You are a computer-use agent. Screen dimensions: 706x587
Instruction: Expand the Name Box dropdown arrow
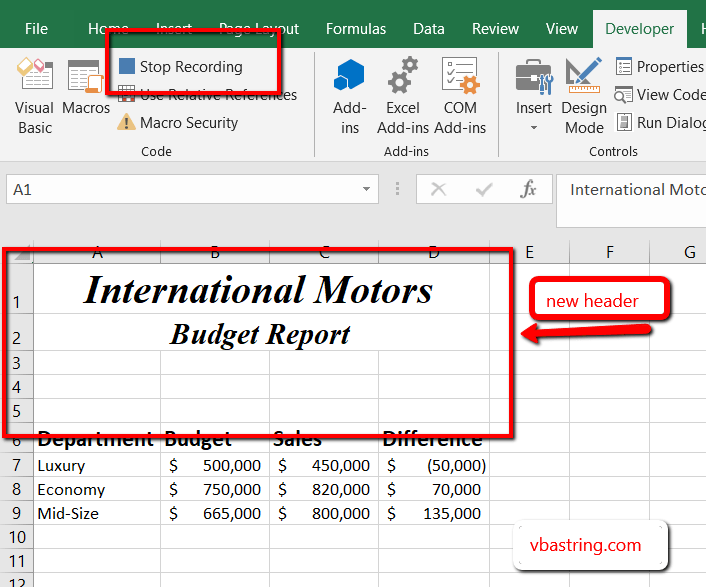coord(367,190)
